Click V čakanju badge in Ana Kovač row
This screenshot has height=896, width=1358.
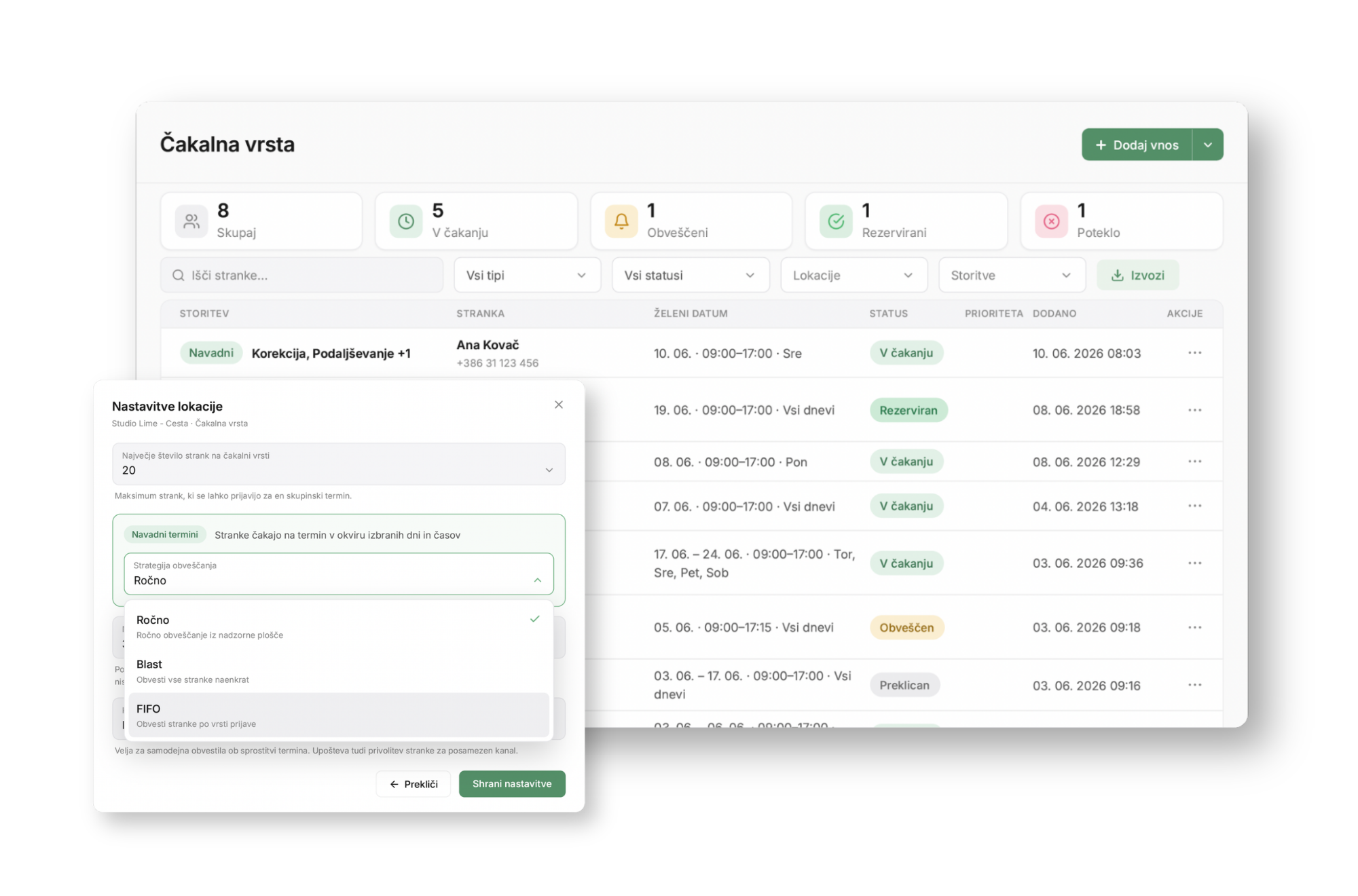[906, 353]
